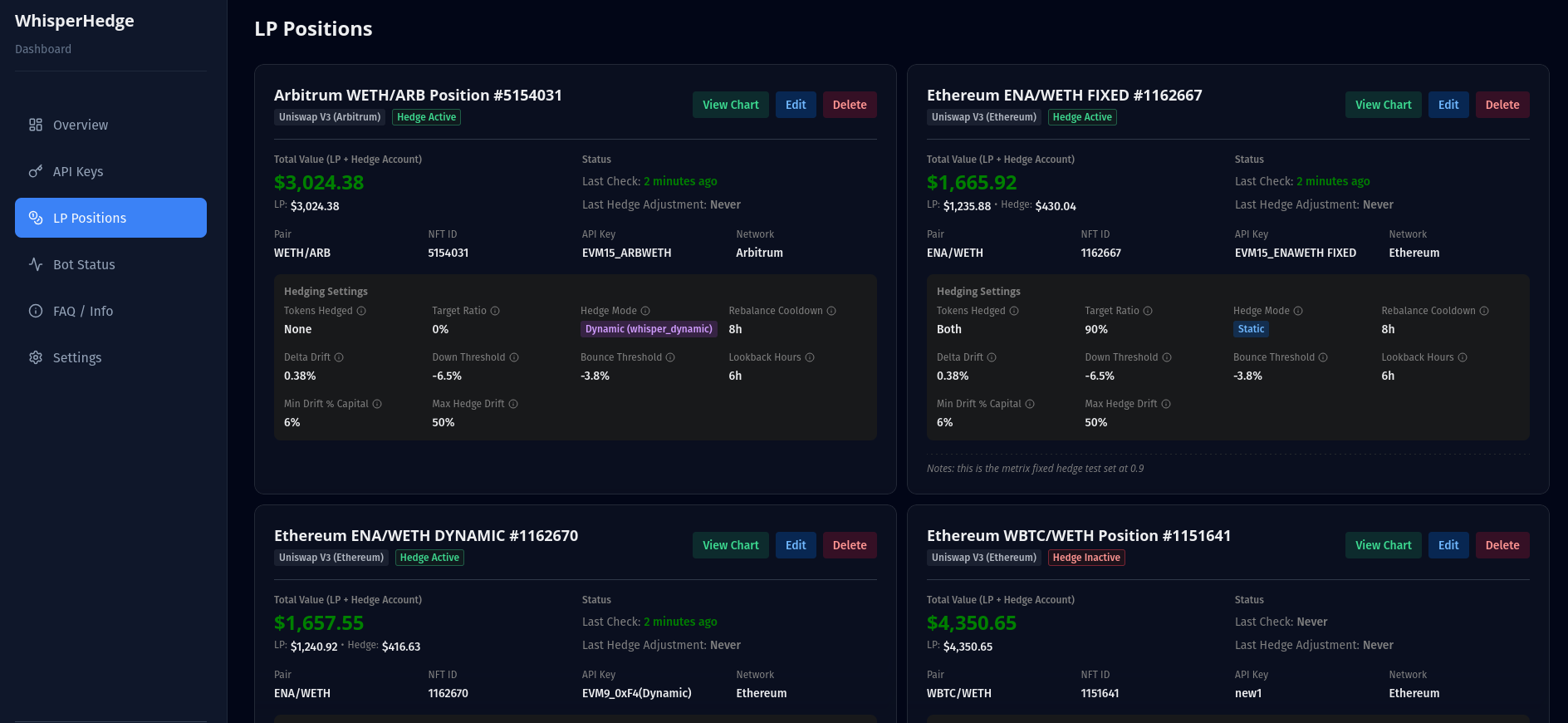Viewport: 1568px width, 723px height.
Task: Go to the API Keys section
Action: (x=110, y=171)
